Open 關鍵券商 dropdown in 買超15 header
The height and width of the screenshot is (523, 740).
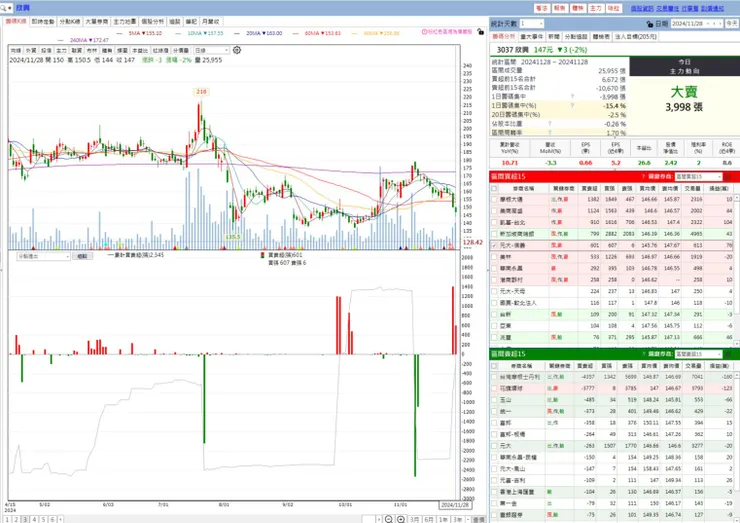[x=698, y=177]
